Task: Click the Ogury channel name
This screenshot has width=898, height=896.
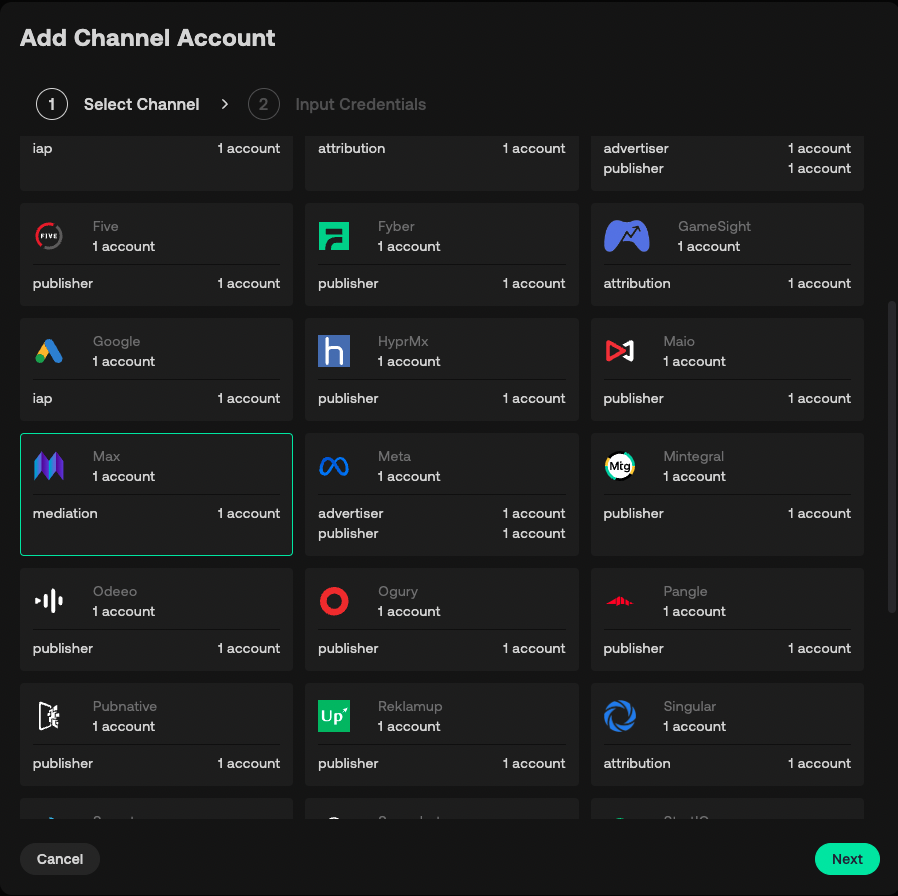Action: (x=398, y=591)
